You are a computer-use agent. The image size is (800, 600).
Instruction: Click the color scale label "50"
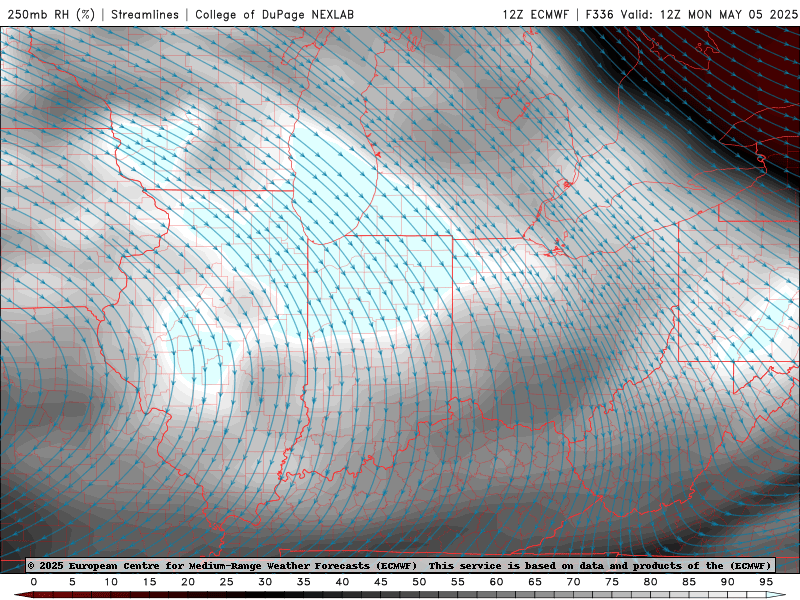(x=419, y=582)
